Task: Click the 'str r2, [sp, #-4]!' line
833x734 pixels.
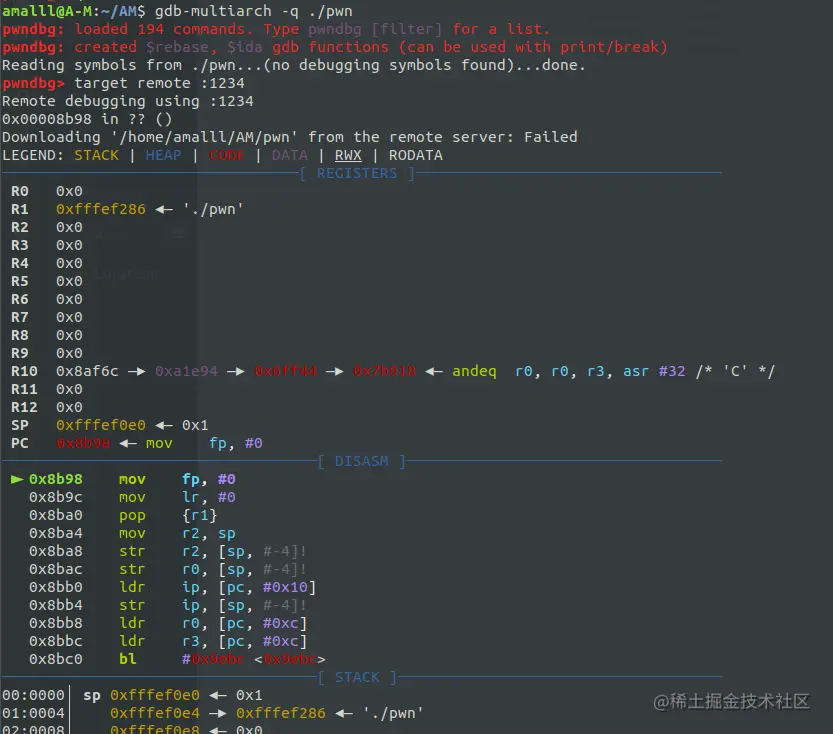Action: pyautogui.click(x=168, y=551)
